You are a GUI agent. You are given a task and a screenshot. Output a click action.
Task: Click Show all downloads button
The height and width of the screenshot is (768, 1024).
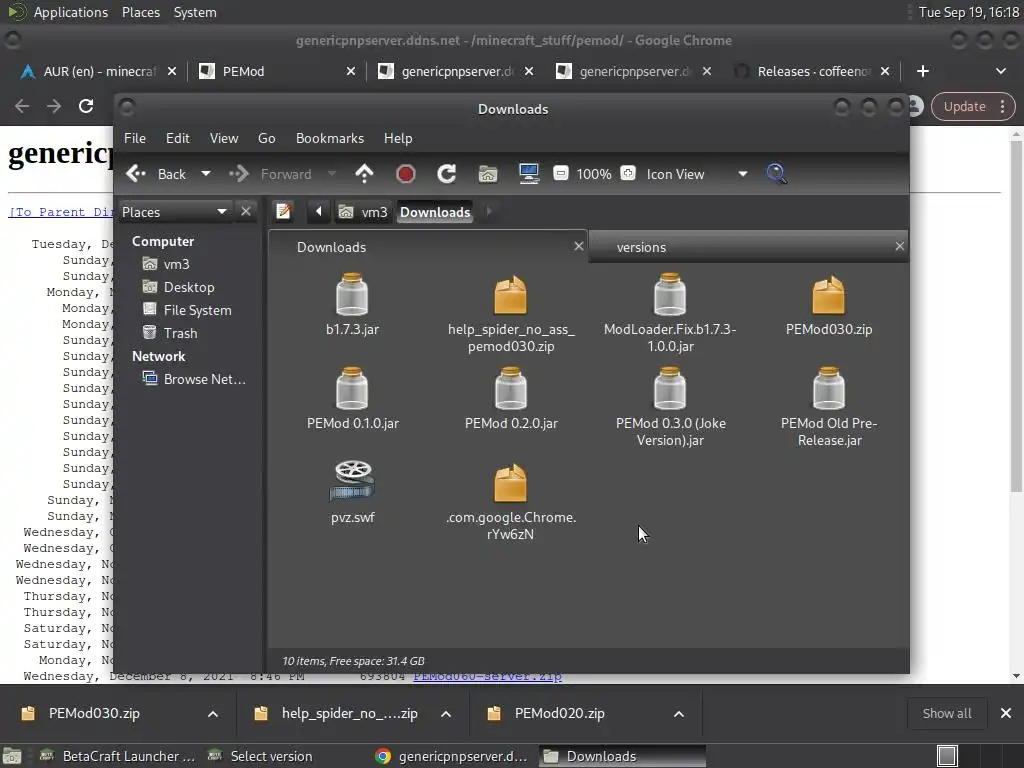[x=946, y=713]
